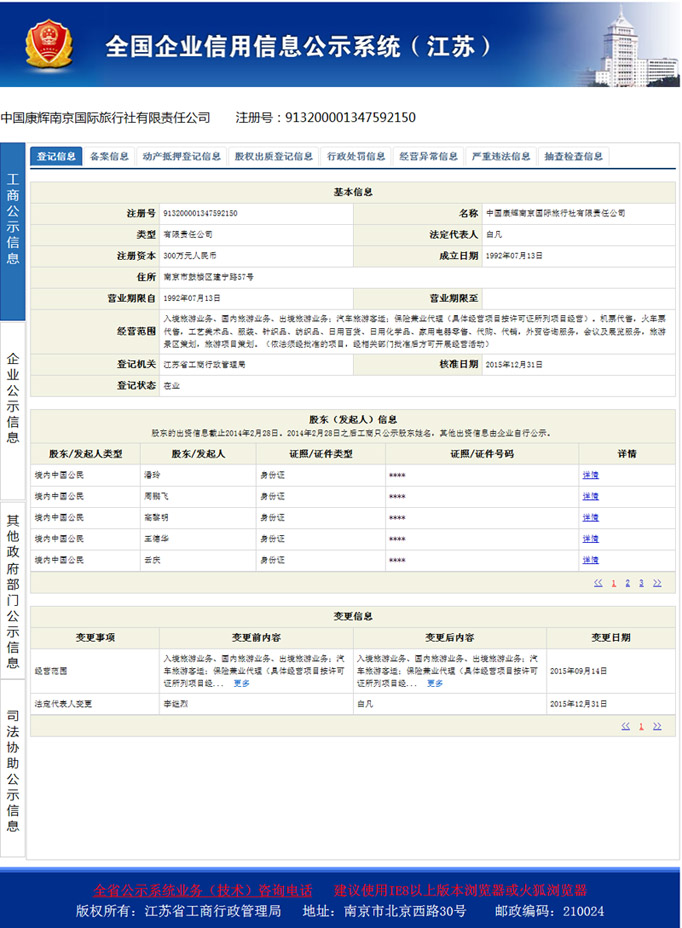View the 经营异常信息 tab
Viewport: 682px width, 928px height.
click(428, 156)
